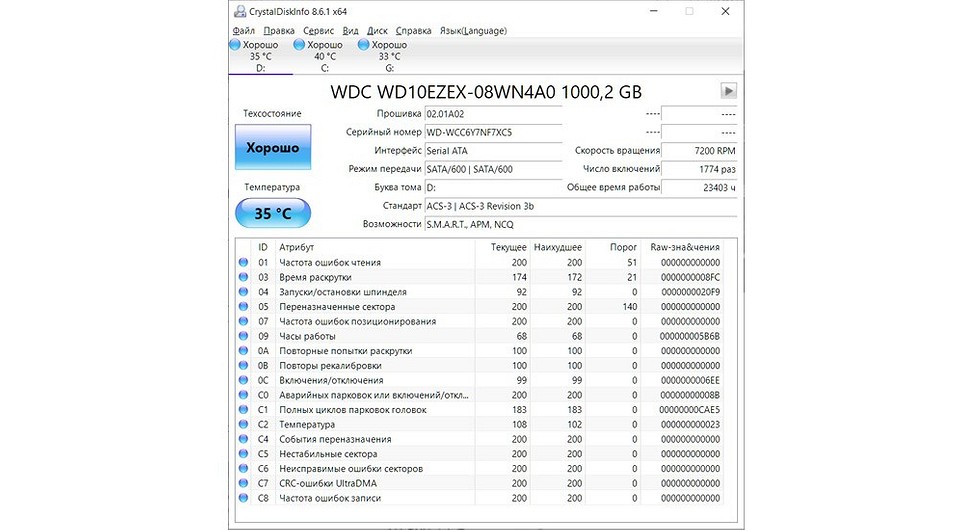Select the Запуски/остановки шпинделя row
The image size is (960, 530).
[x=479, y=291]
